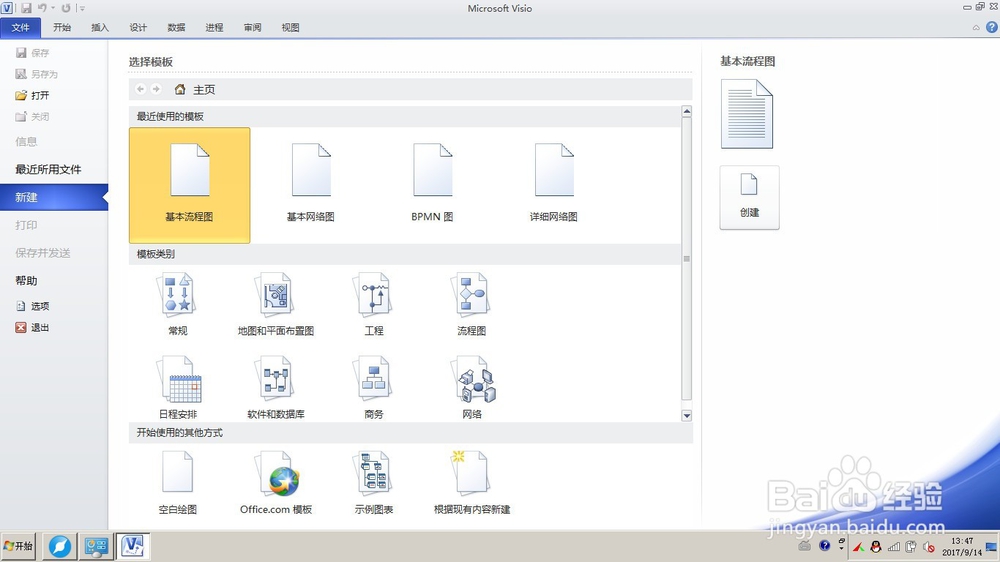Click the back arrow in template navigator

click(140, 89)
